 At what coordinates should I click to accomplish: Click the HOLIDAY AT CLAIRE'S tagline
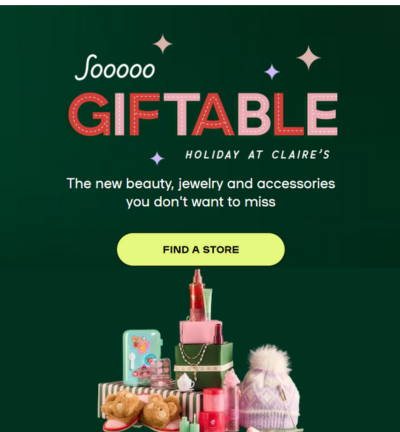tap(257, 155)
